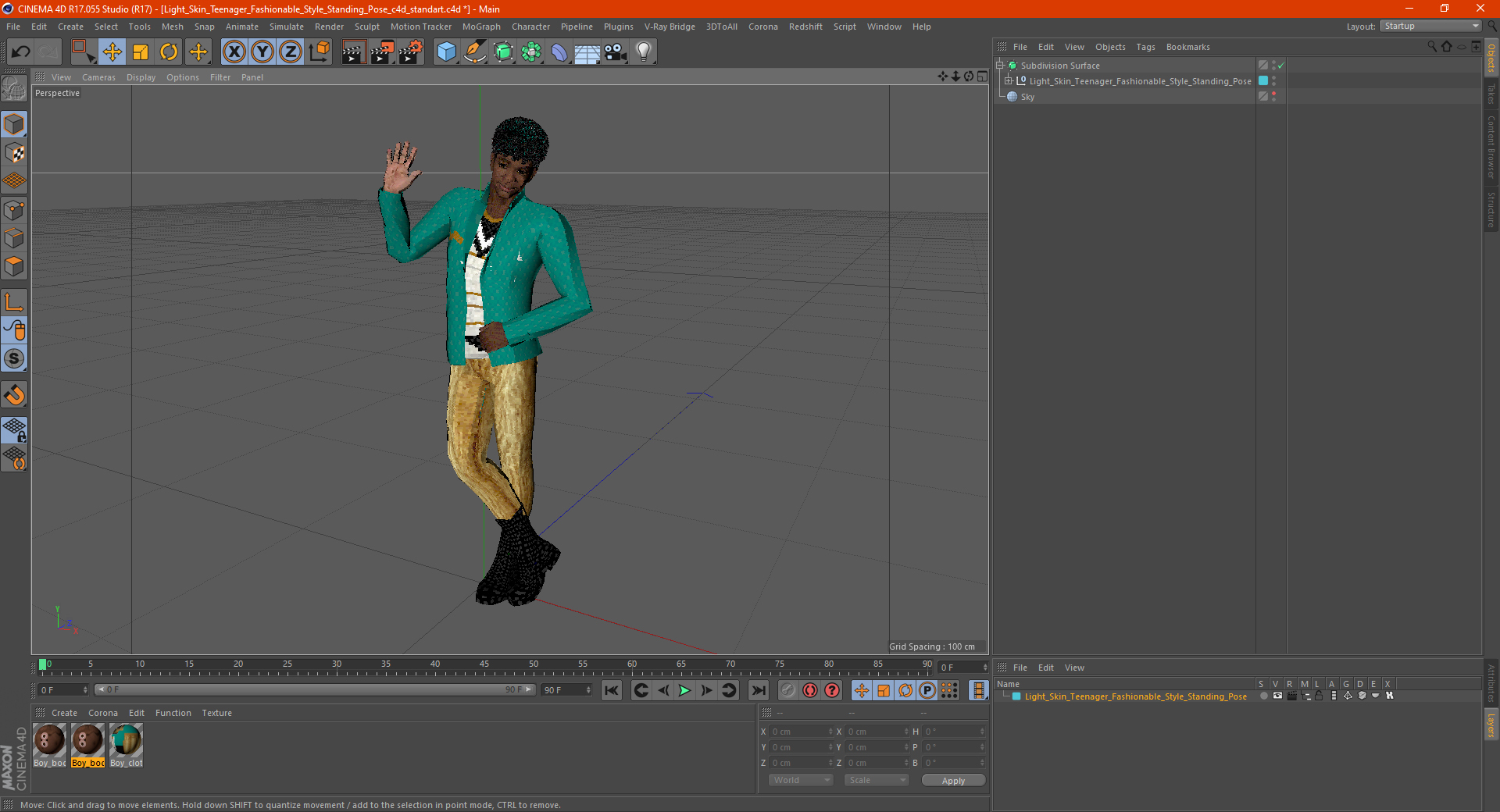Select the Live Selection tool
The image size is (1500, 812).
point(83,52)
